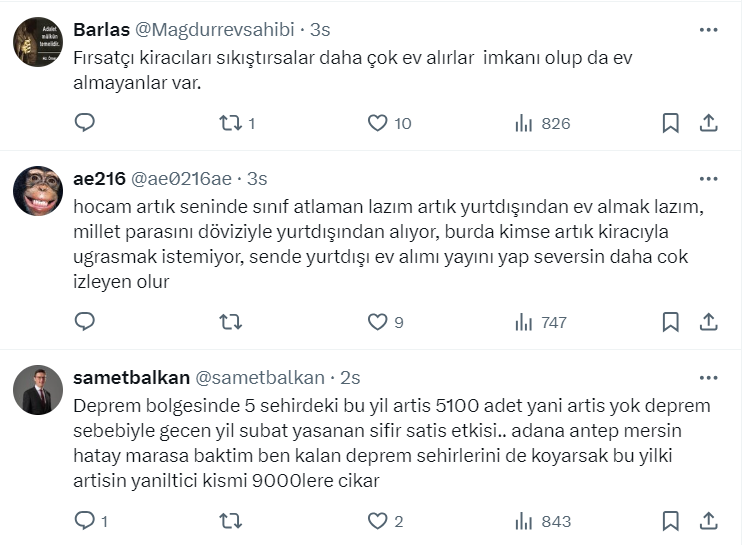Retweet ae216's tweet

[x=230, y=322]
